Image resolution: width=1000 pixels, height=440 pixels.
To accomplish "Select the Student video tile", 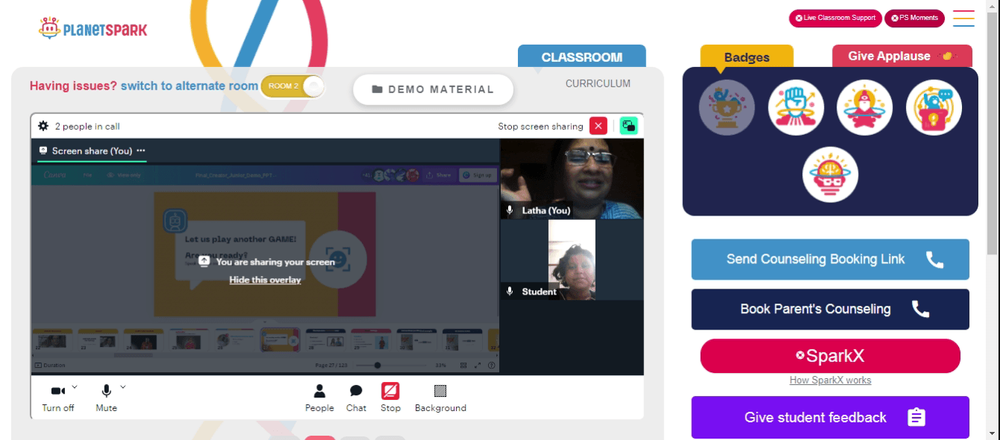I will 572,260.
